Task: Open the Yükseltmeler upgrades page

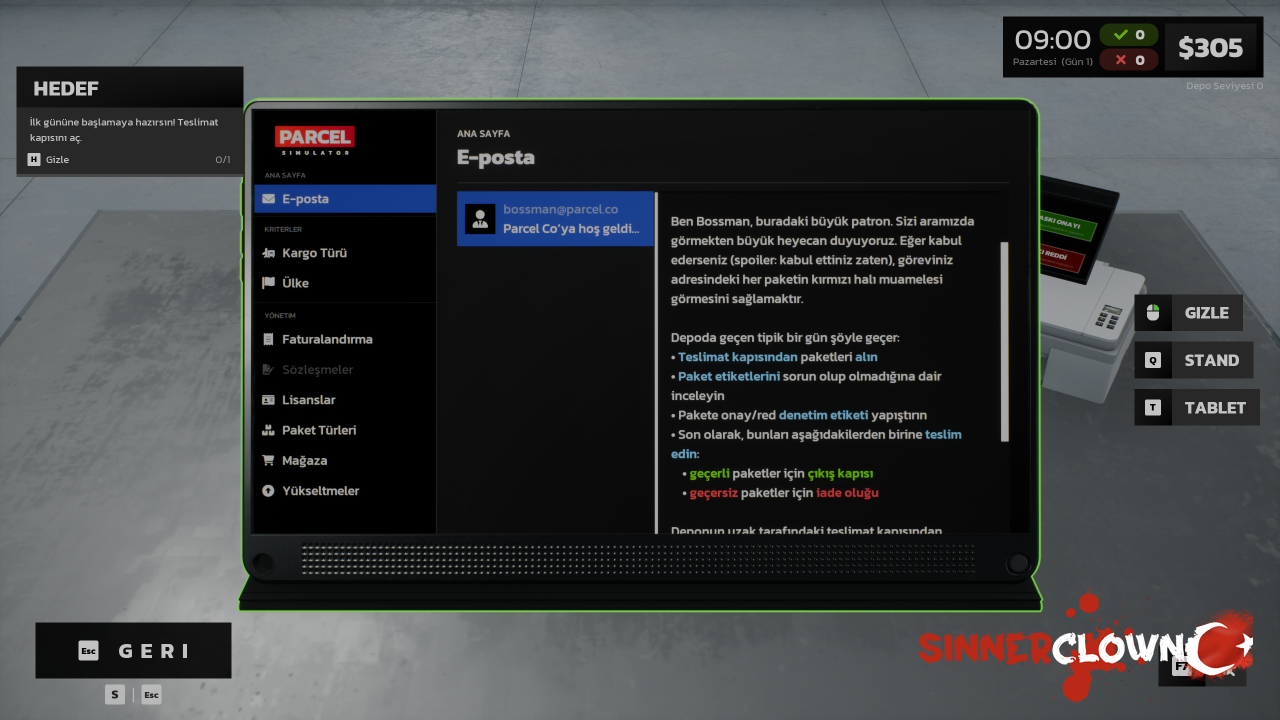Action: click(345, 491)
